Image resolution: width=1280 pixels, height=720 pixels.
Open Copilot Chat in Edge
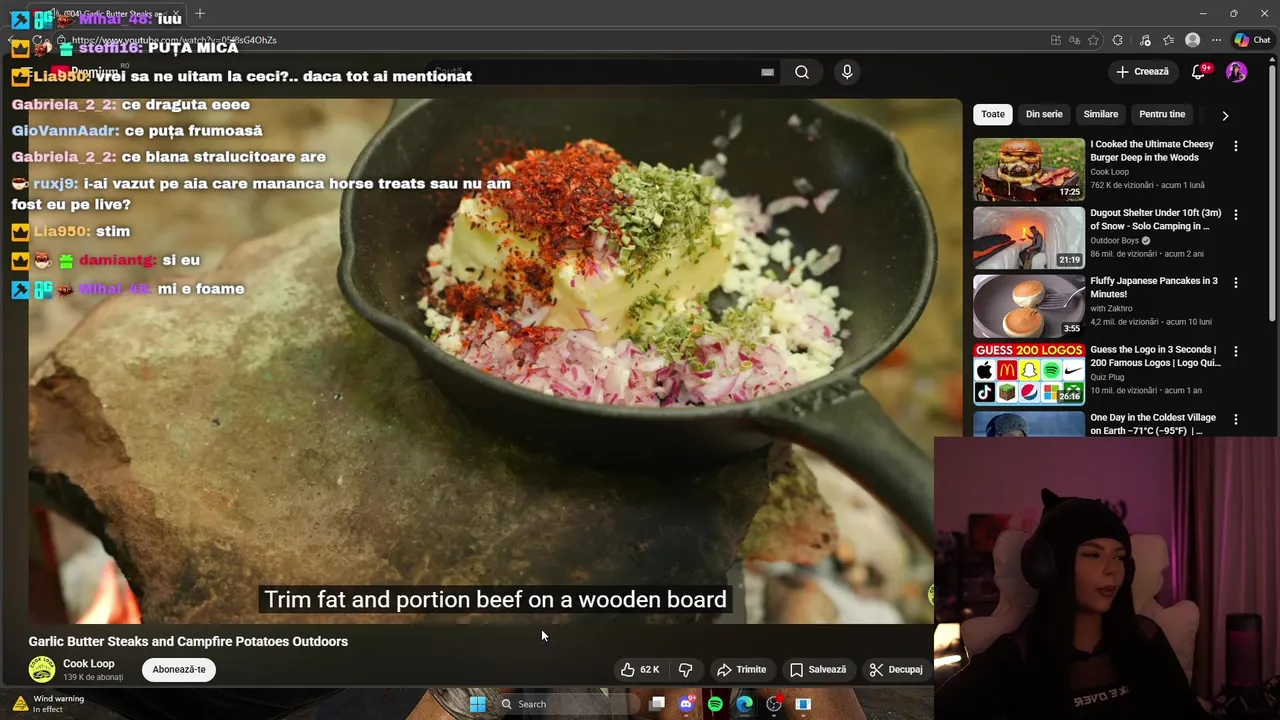point(1252,40)
